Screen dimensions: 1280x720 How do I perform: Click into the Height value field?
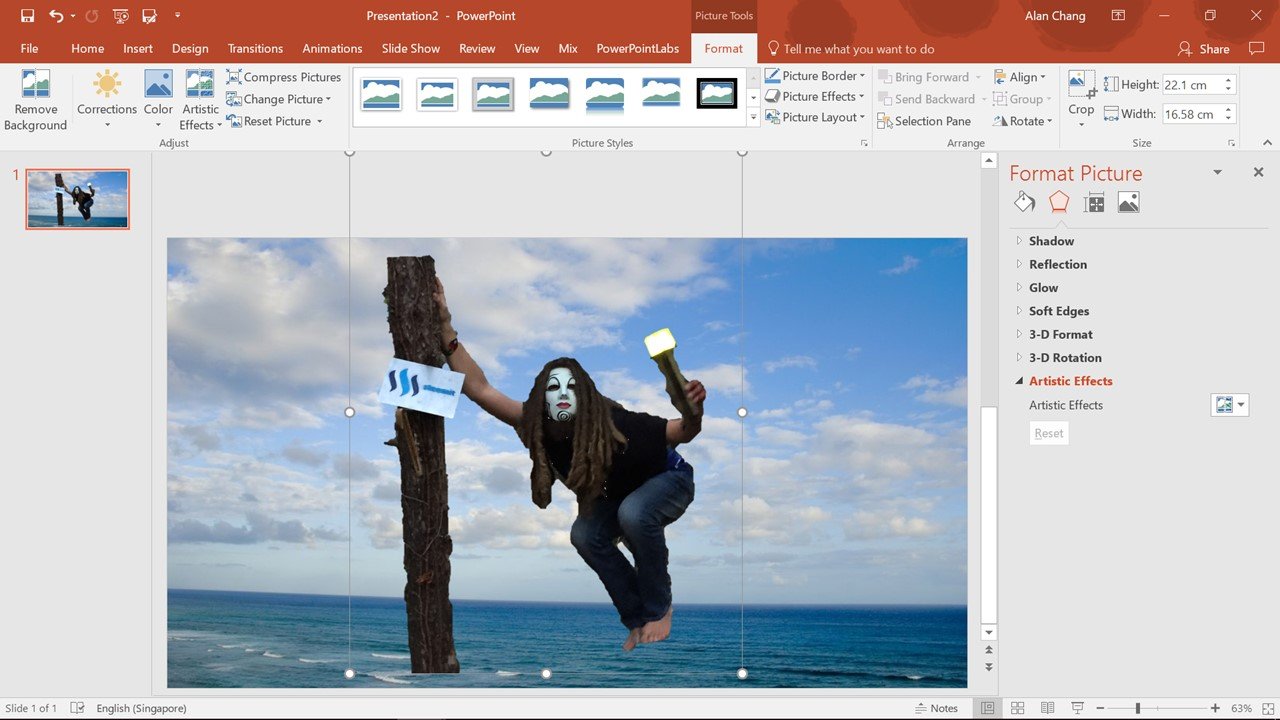[x=1192, y=85]
